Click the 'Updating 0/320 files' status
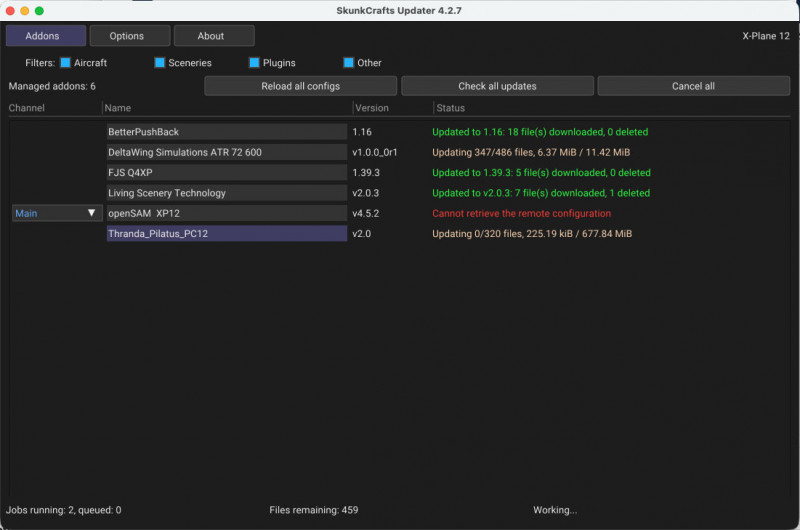This screenshot has width=800, height=530. pyautogui.click(x=532, y=234)
